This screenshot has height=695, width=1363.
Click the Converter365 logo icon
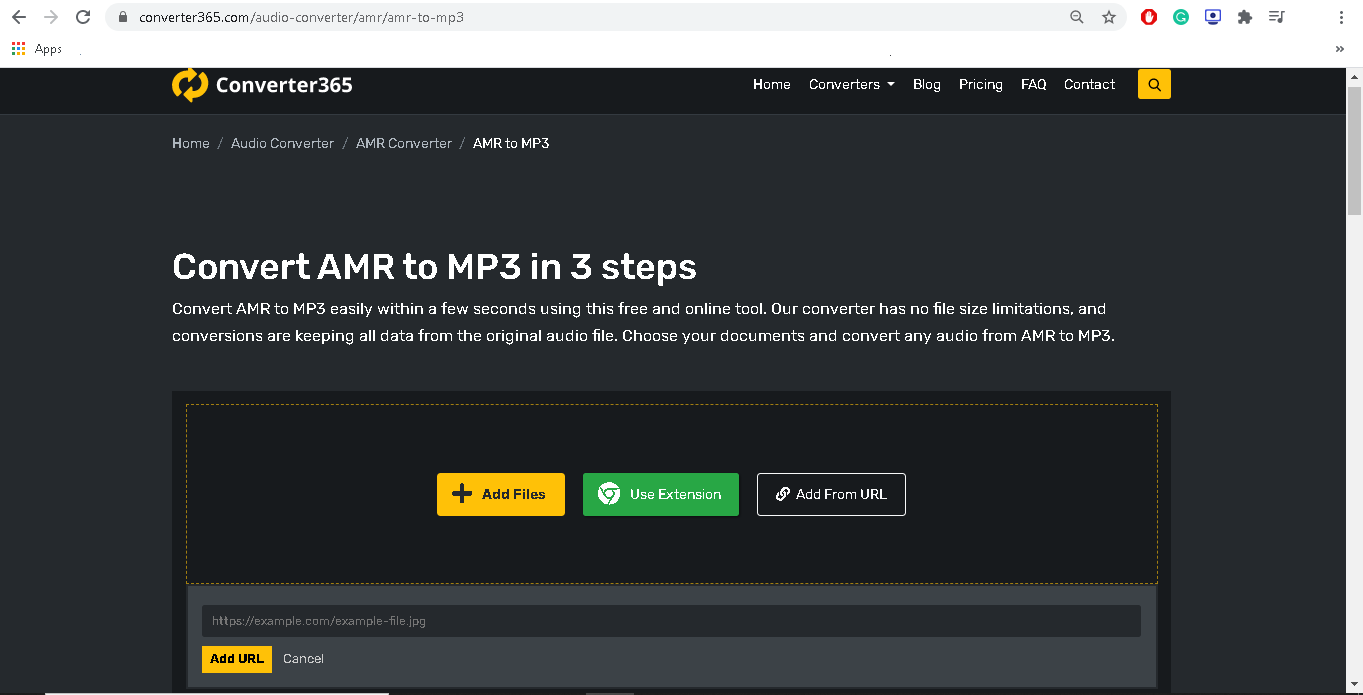pos(189,85)
